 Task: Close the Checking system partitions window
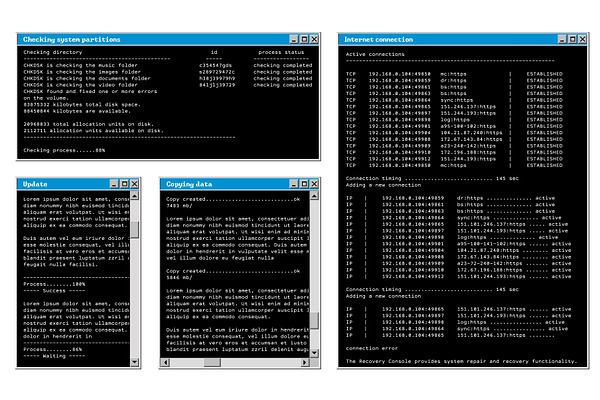pos(314,39)
